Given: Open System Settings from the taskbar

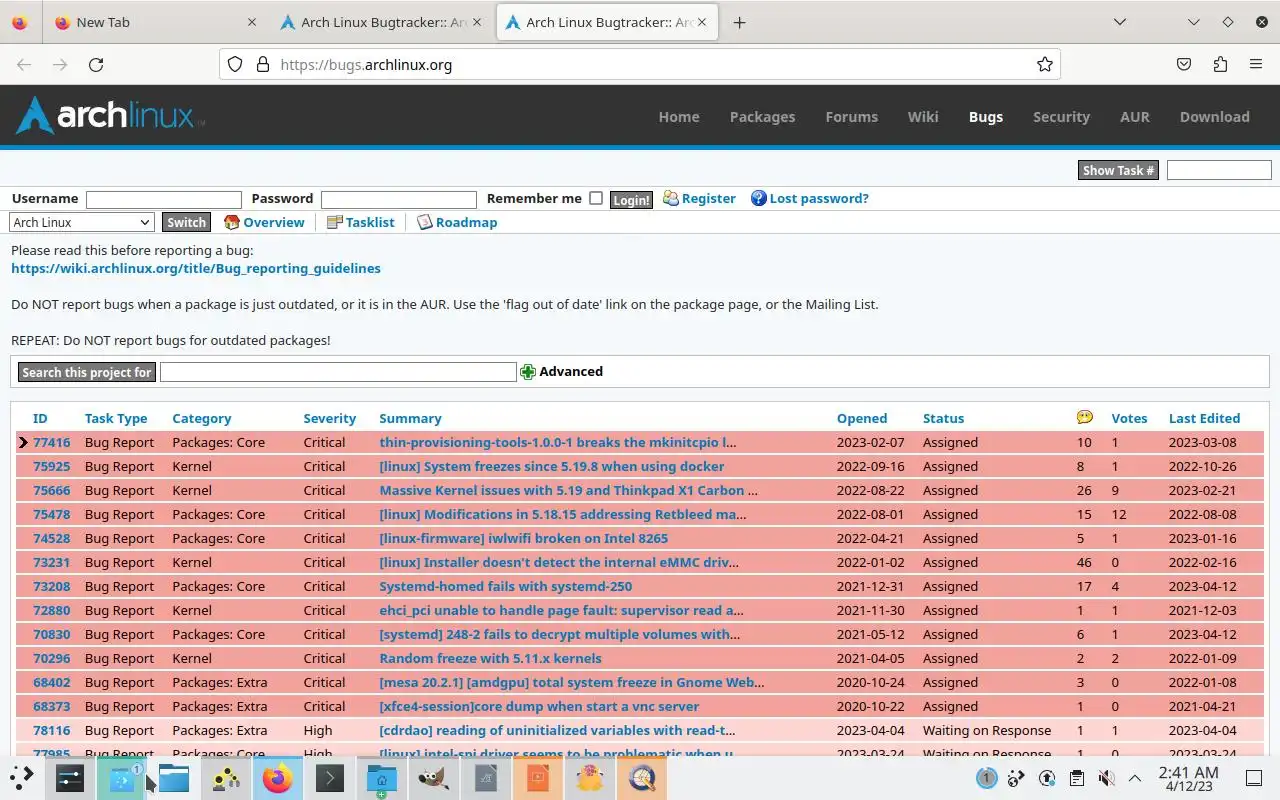Looking at the screenshot, I should pos(70,777).
